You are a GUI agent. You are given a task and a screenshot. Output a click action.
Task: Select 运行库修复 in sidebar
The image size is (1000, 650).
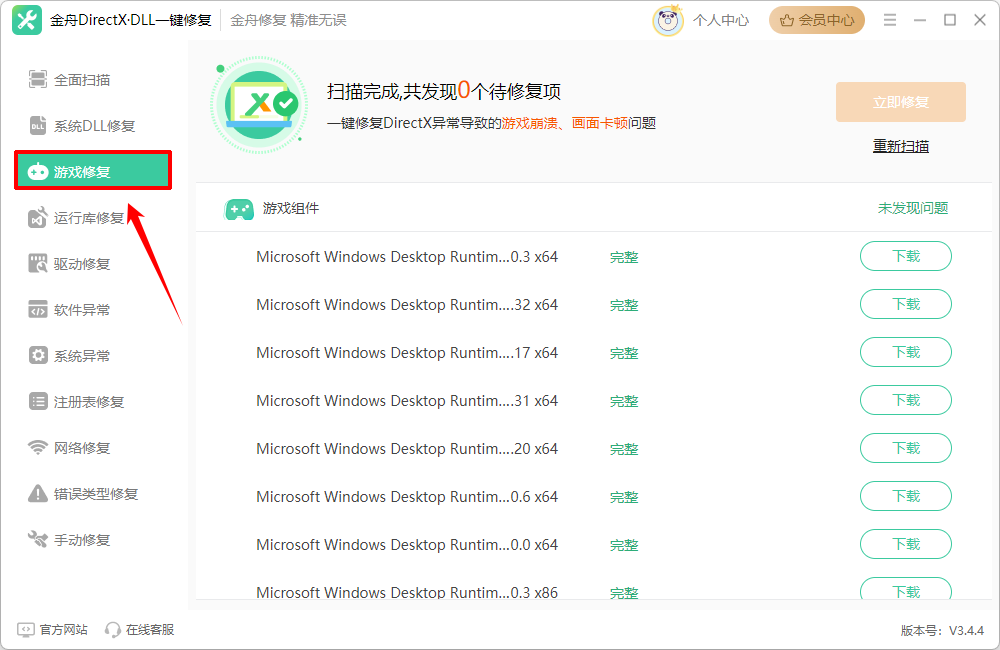(89, 218)
